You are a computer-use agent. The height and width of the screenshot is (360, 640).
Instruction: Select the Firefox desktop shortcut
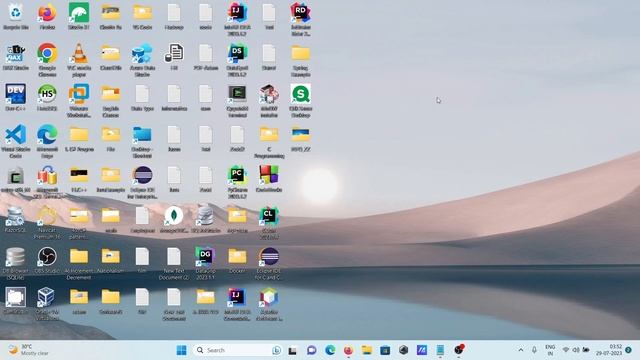[x=47, y=17]
